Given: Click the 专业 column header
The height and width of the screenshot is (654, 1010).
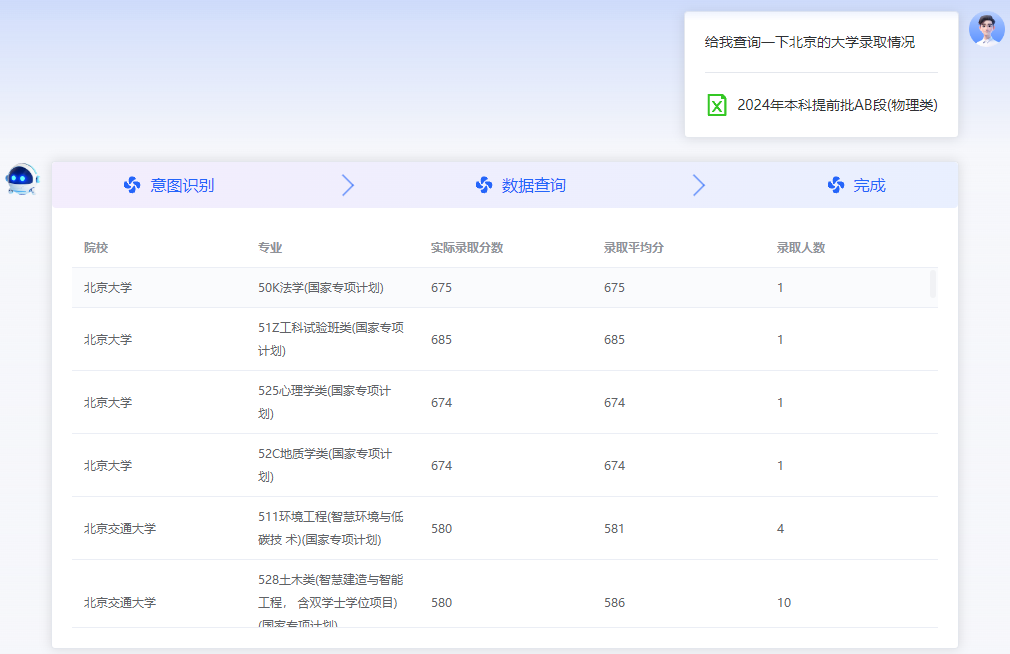Looking at the screenshot, I should (x=270, y=247).
